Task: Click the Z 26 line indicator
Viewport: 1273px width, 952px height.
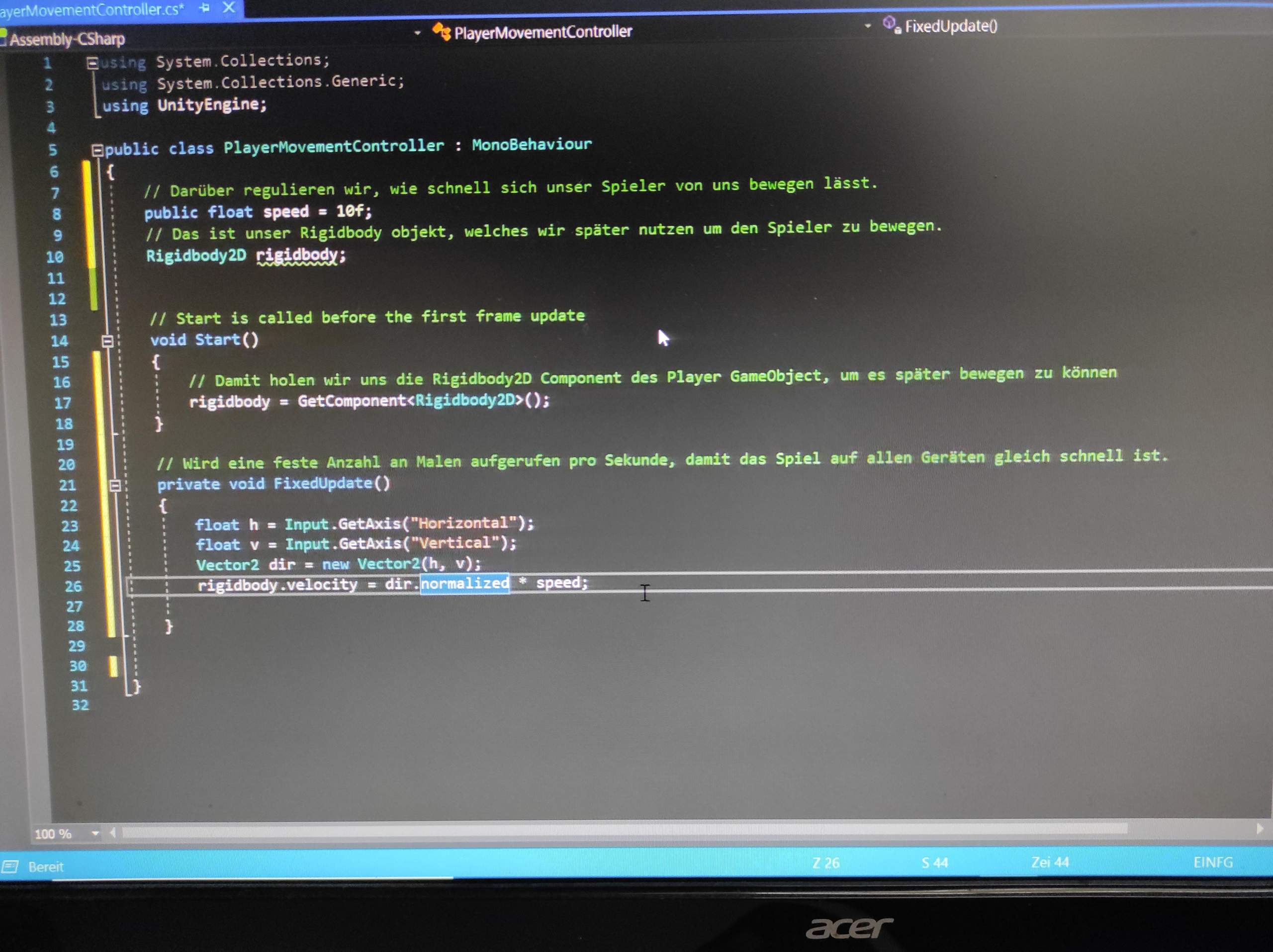Action: 825,862
